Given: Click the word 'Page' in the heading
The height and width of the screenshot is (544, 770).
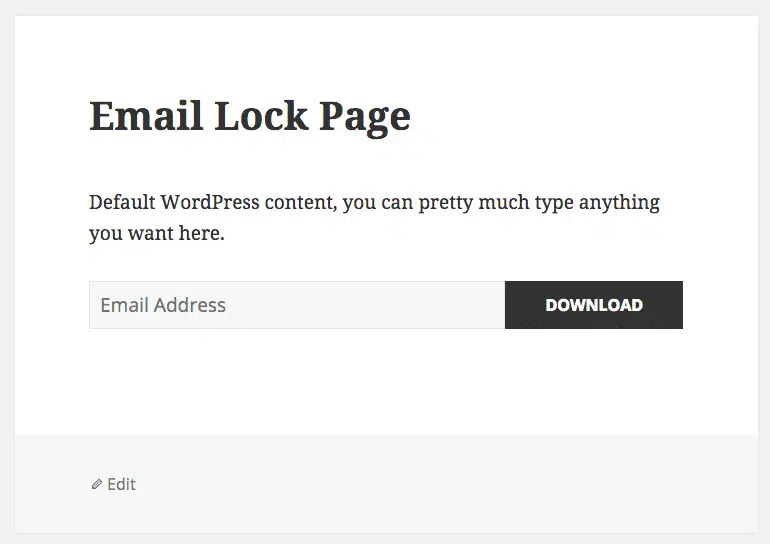Looking at the screenshot, I should click(365, 119).
